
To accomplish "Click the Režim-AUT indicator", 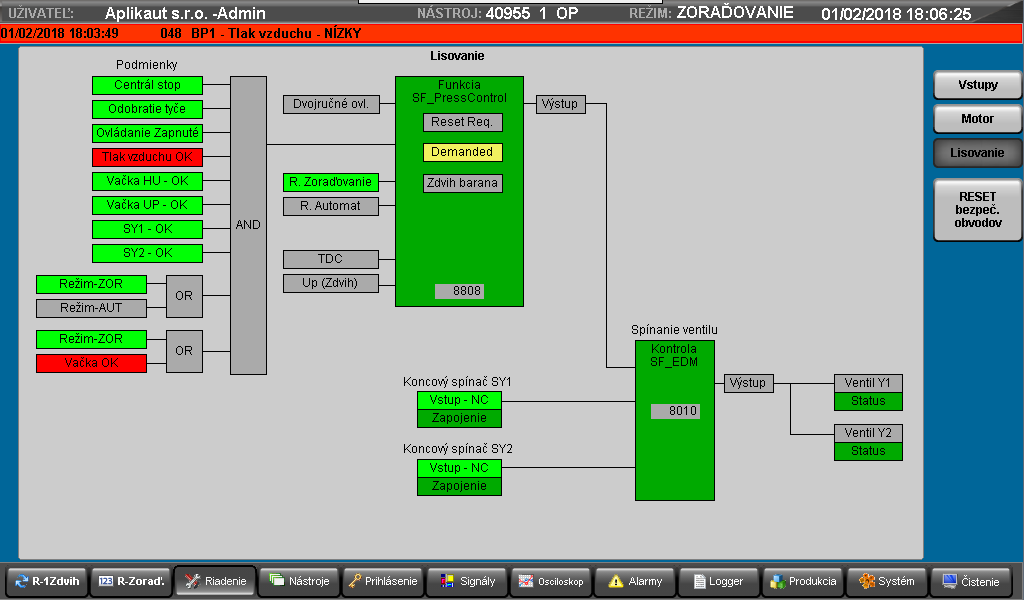I will coord(91,308).
